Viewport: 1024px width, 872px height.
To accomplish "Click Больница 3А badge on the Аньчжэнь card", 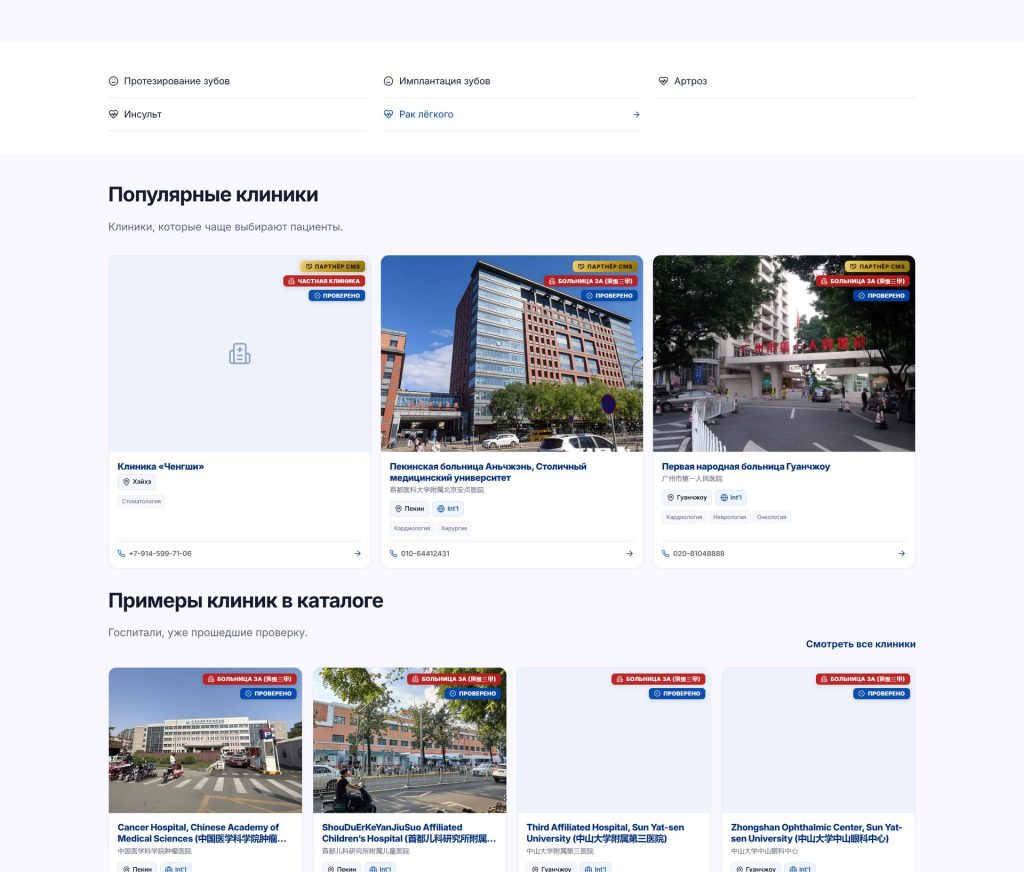I will (591, 281).
